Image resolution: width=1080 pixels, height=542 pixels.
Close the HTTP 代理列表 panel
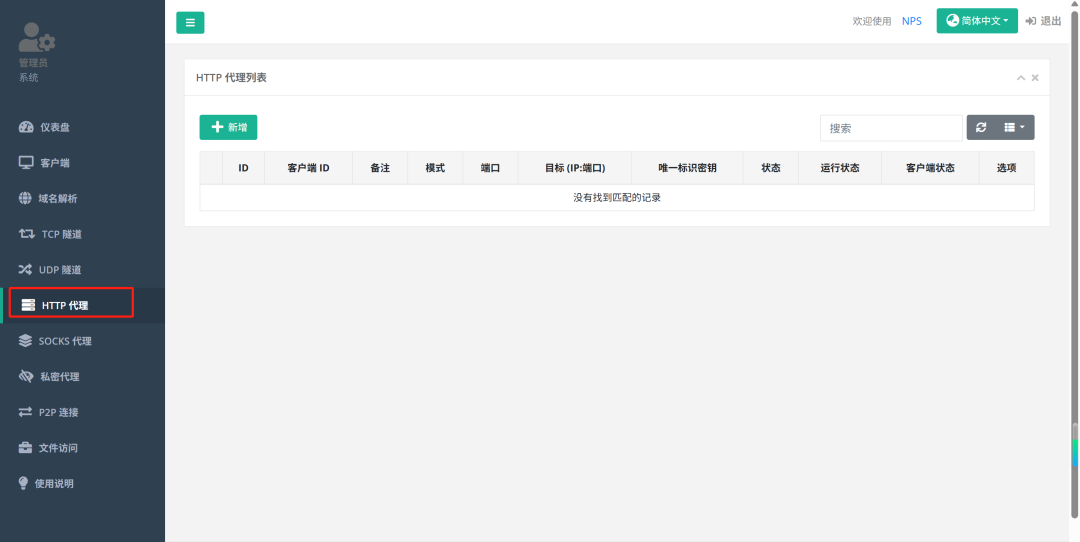coord(1035,78)
